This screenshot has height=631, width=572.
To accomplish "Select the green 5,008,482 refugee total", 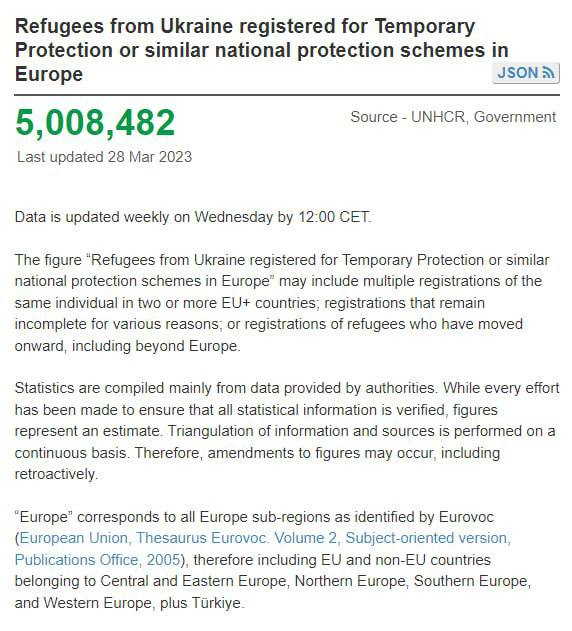I will point(95,122).
